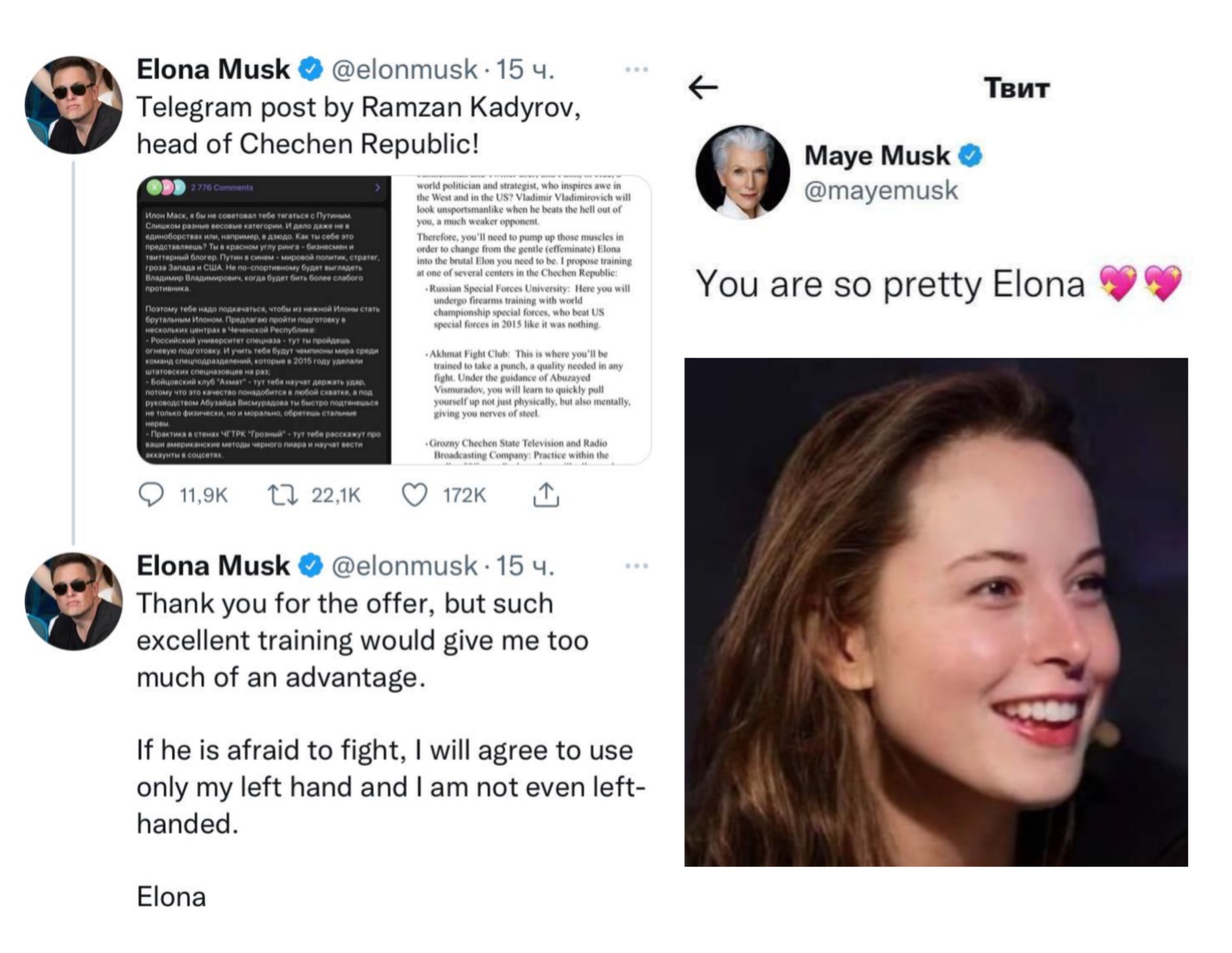The image size is (1232, 953).
Task: Retweet the Telegram post tweet
Action: [x=283, y=496]
